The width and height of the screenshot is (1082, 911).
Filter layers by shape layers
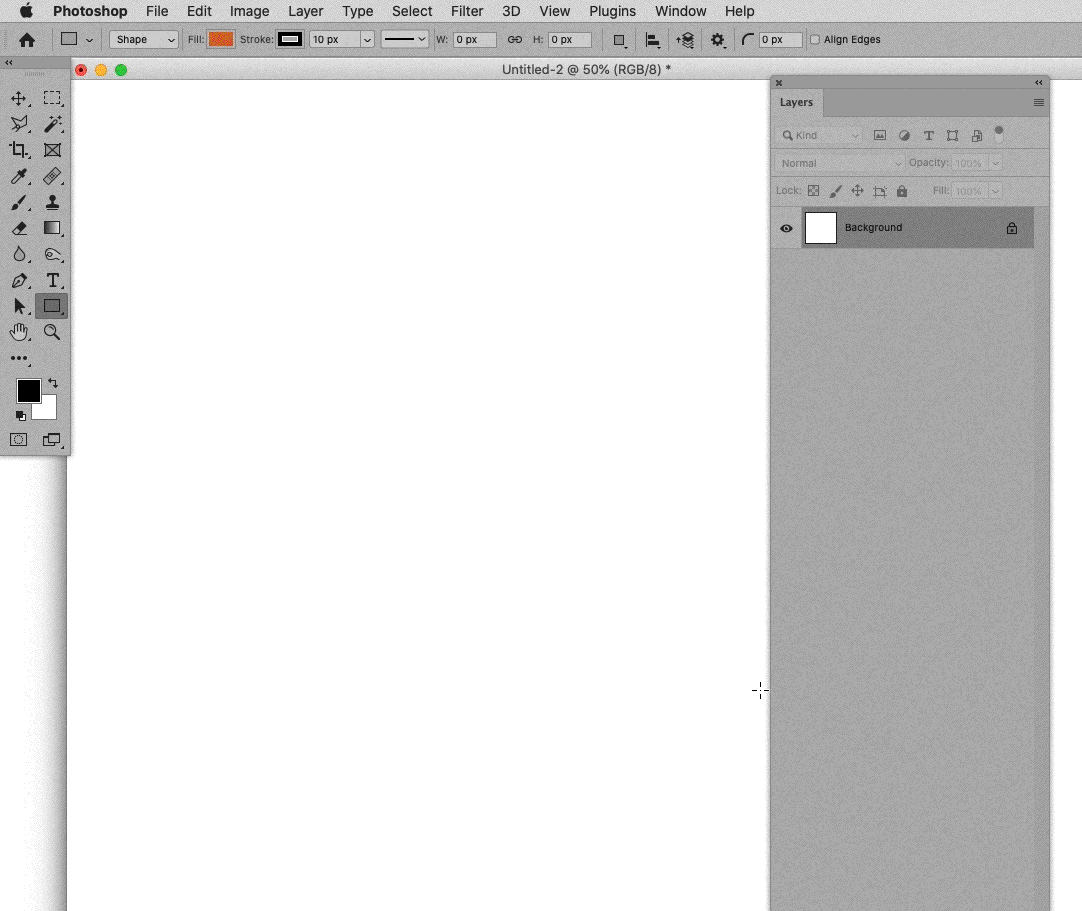tap(952, 135)
